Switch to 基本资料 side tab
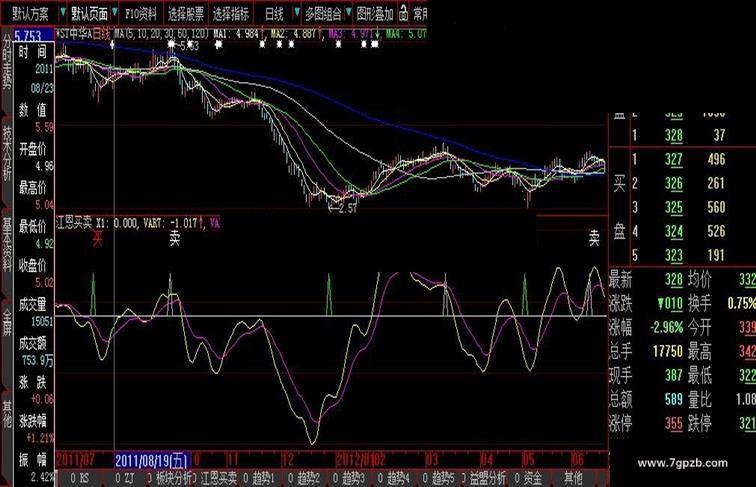Viewport: 756px width, 487px height. [x=7, y=244]
